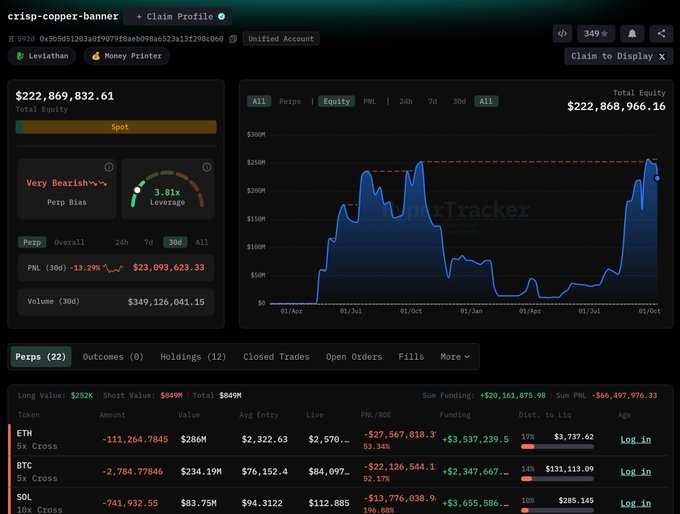Set chart range to 24h
This screenshot has height=514, width=680.
click(406, 101)
